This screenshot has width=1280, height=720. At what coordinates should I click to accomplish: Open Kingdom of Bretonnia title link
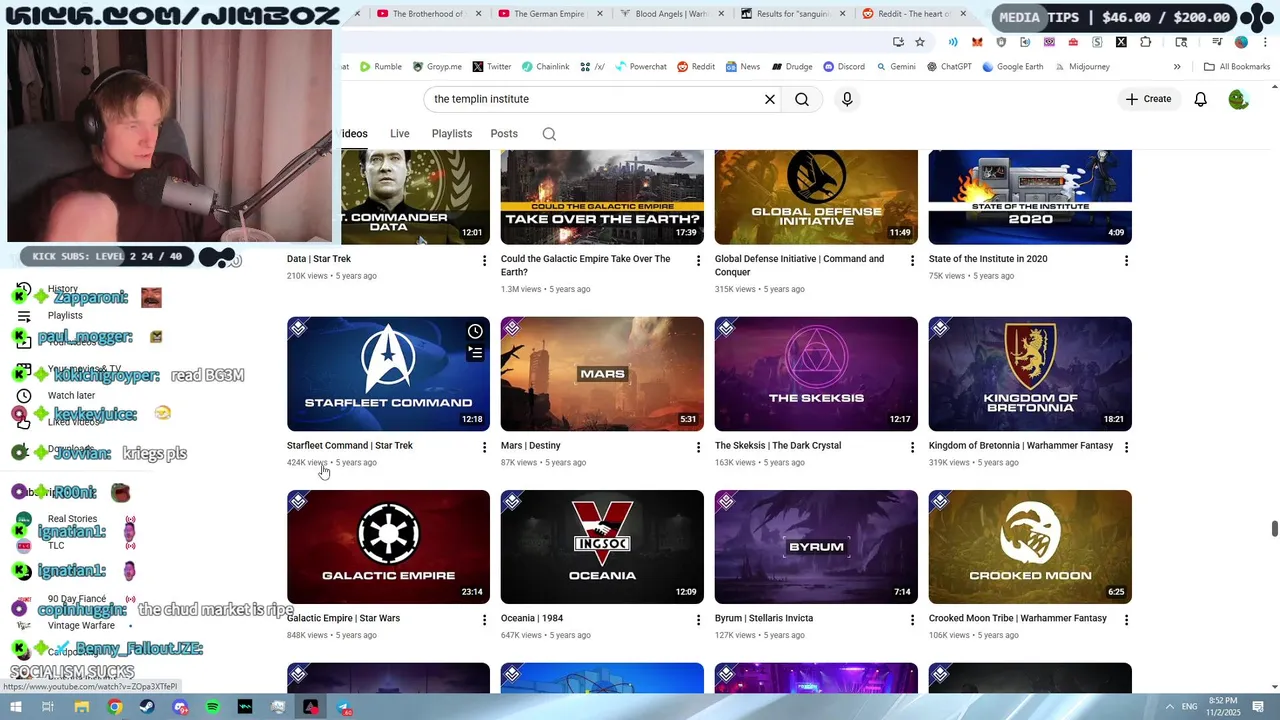pyautogui.click(x=1020, y=446)
